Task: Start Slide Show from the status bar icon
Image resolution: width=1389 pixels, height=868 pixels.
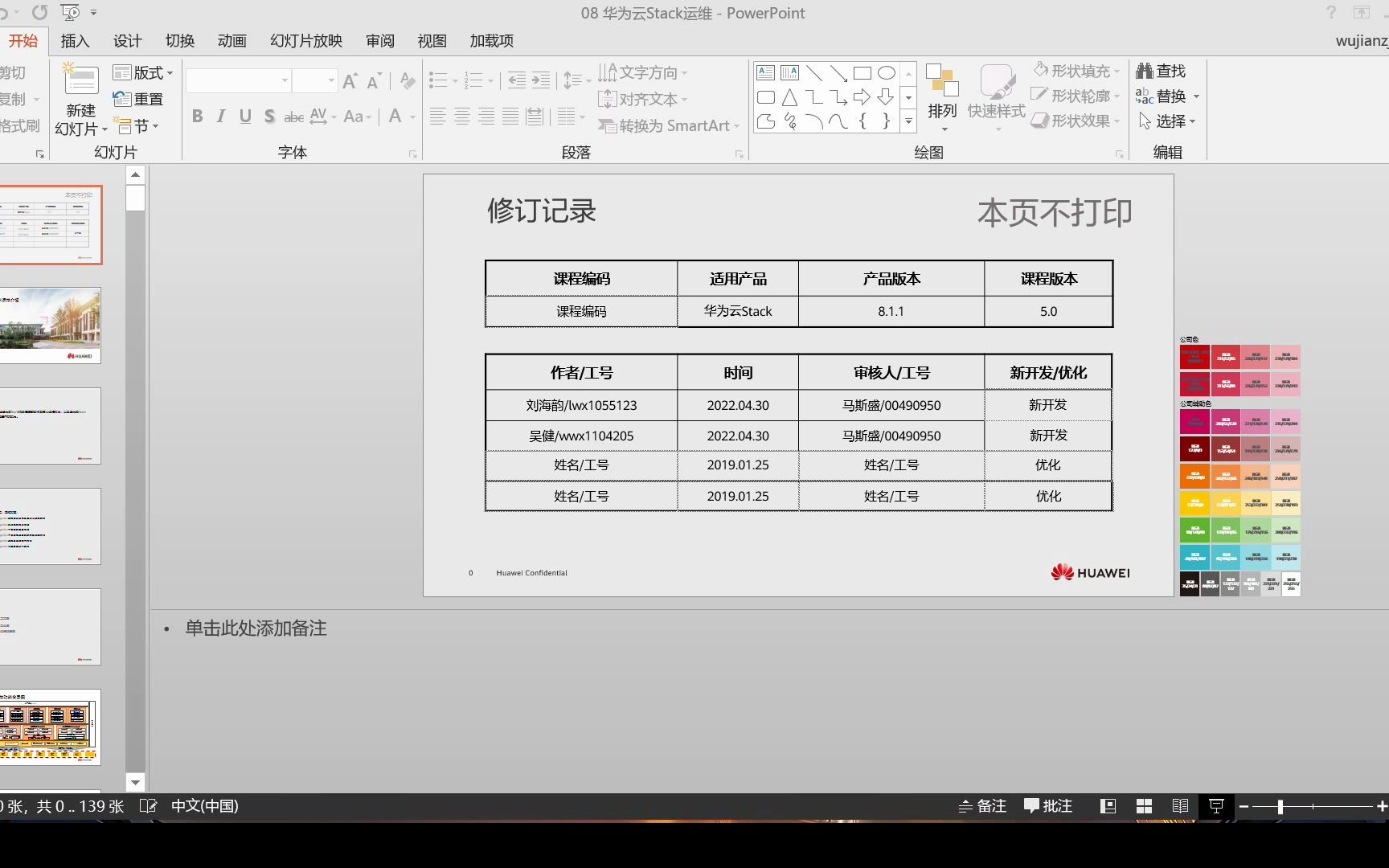Action: (1216, 806)
